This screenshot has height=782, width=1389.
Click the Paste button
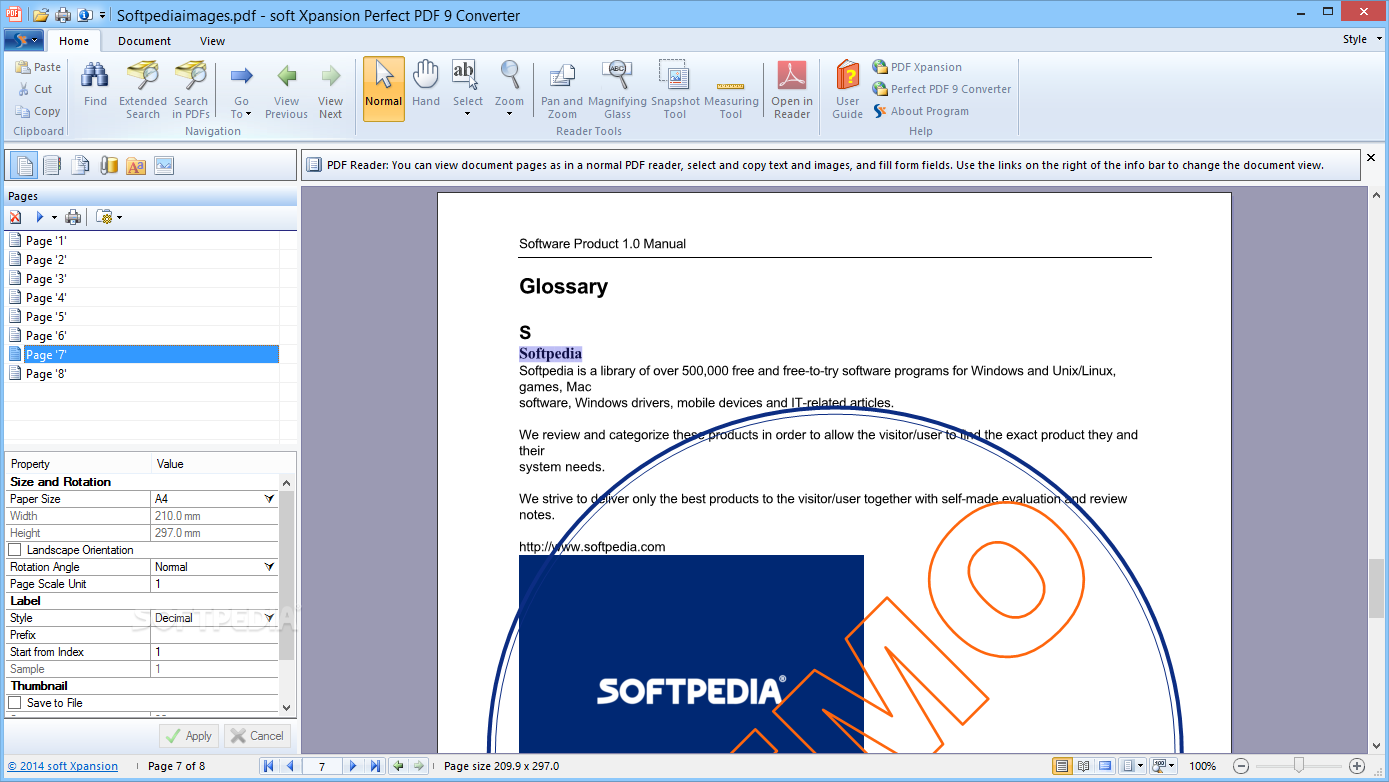coord(38,67)
